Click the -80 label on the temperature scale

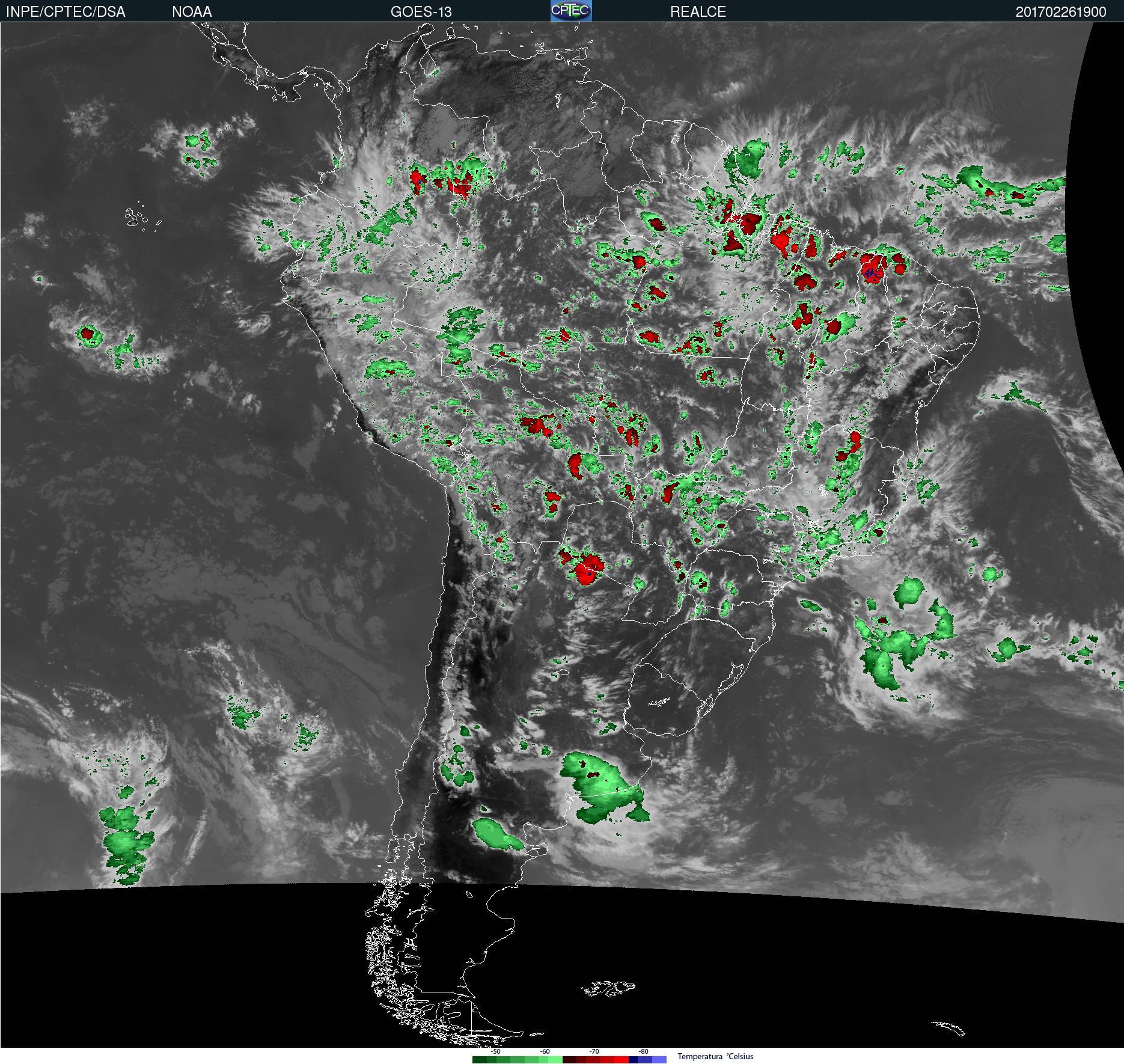point(643,1052)
